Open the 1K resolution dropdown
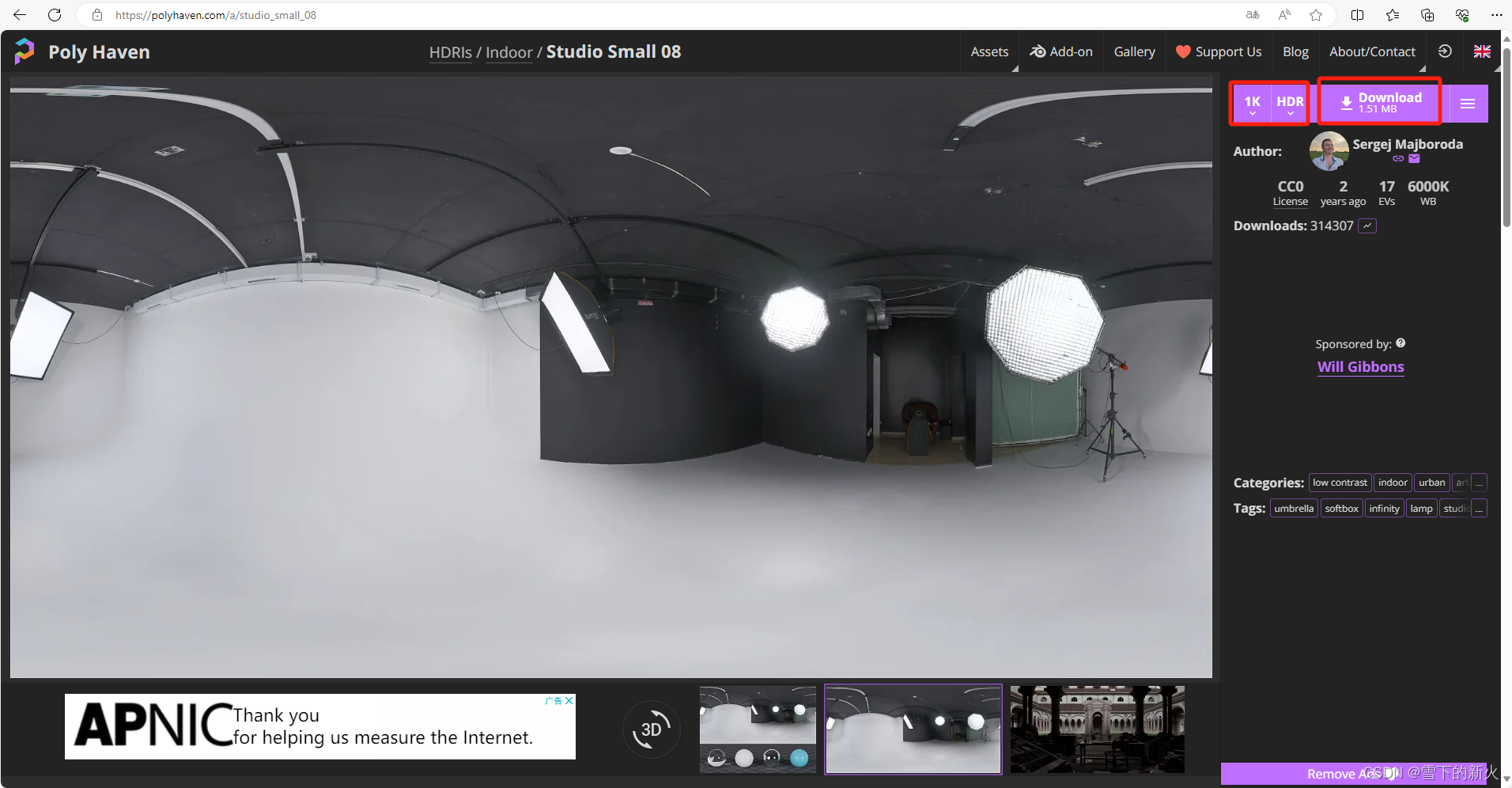This screenshot has width=1512, height=788. [1253, 104]
